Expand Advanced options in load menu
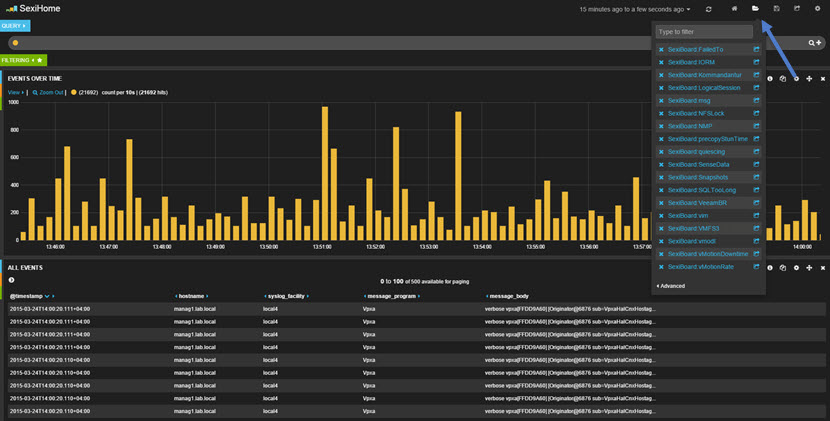The width and height of the screenshot is (830, 421). pos(671,286)
